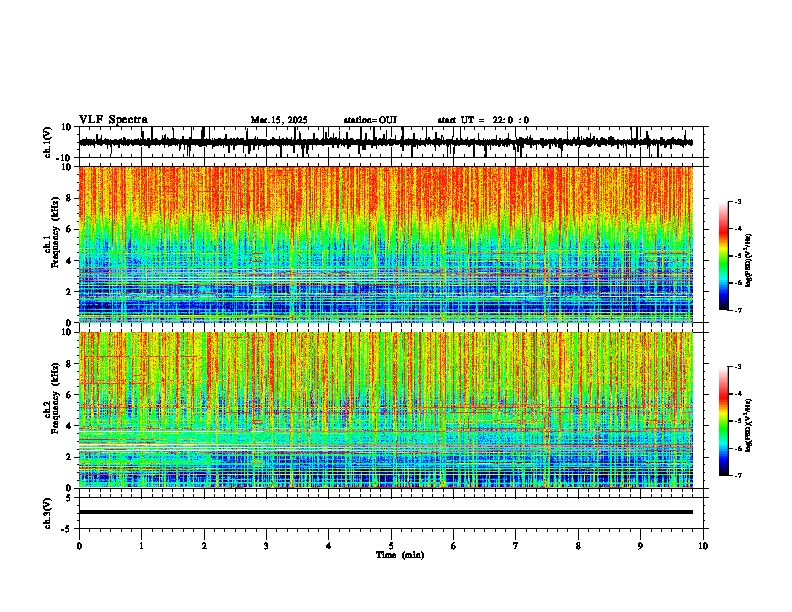Click the ch.3(V) axis label
This screenshot has width=792, height=612.
click(47, 513)
